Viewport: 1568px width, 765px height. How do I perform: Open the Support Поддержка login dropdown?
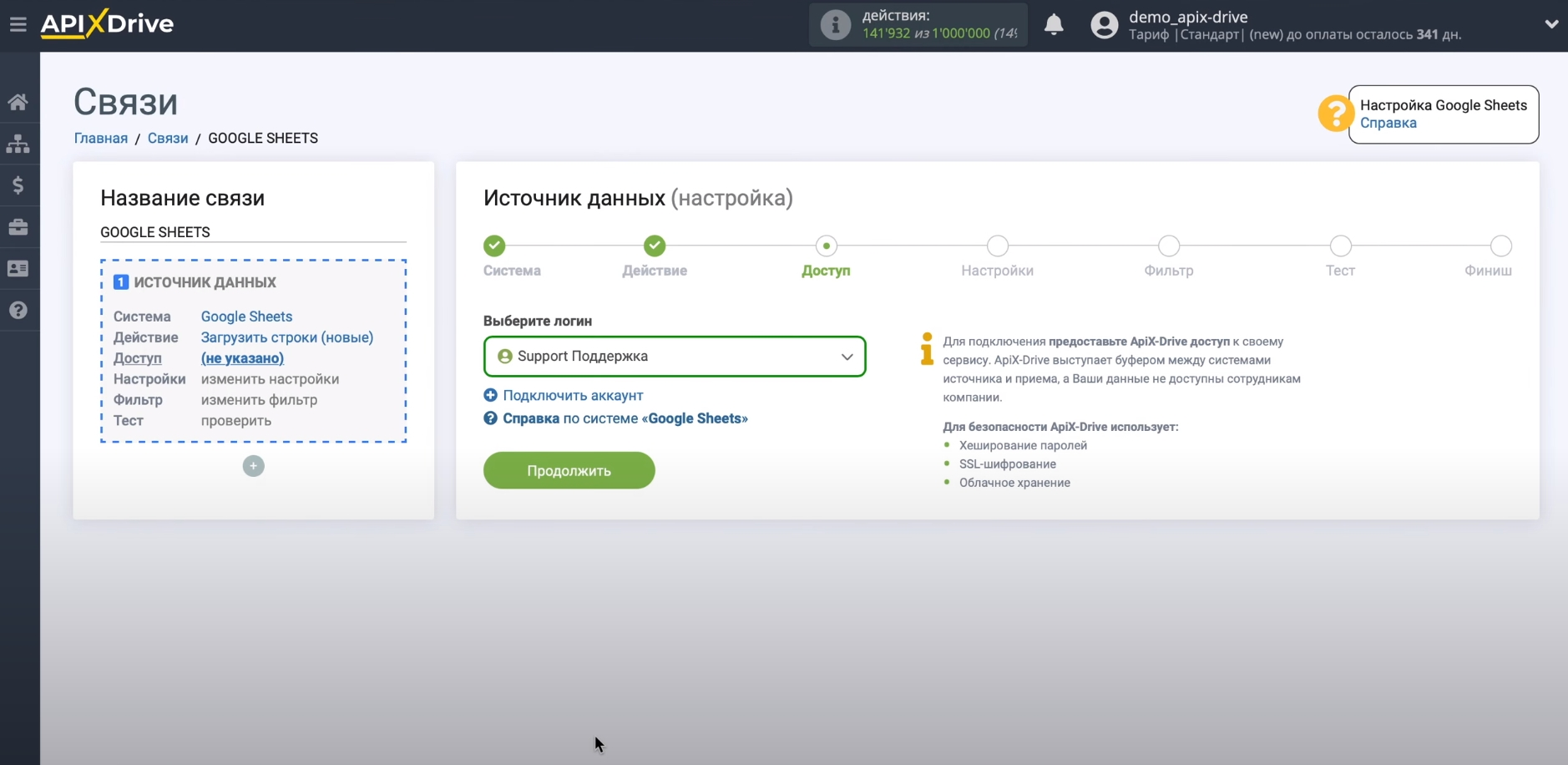675,357
